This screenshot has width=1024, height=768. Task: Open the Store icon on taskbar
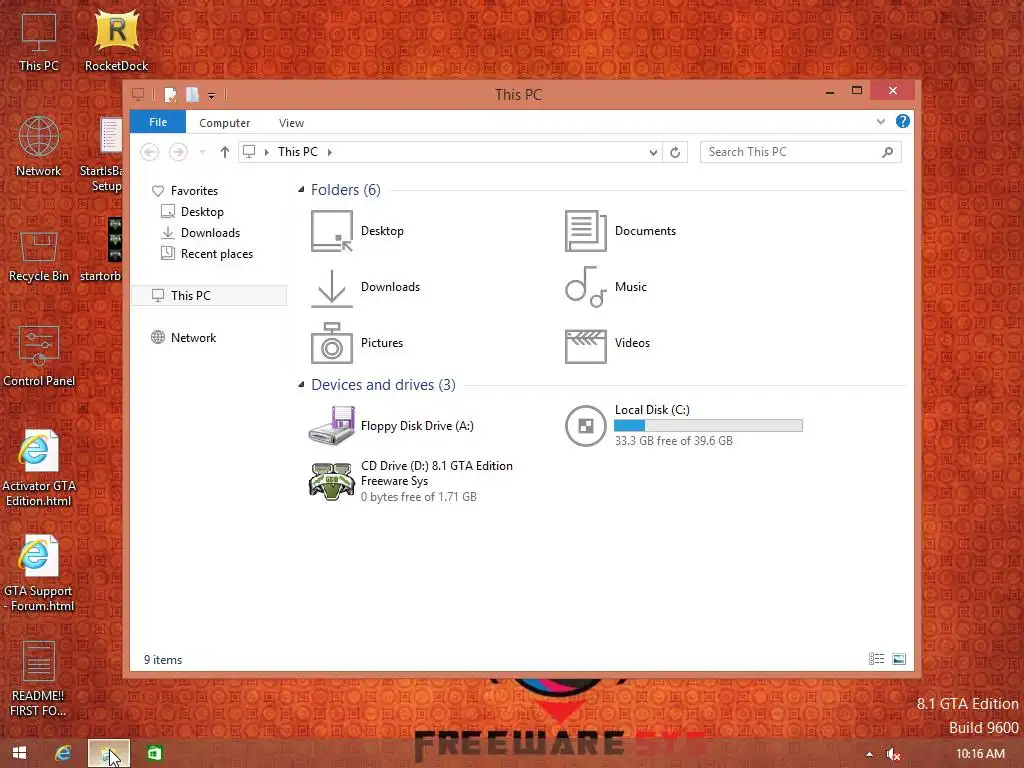point(154,753)
